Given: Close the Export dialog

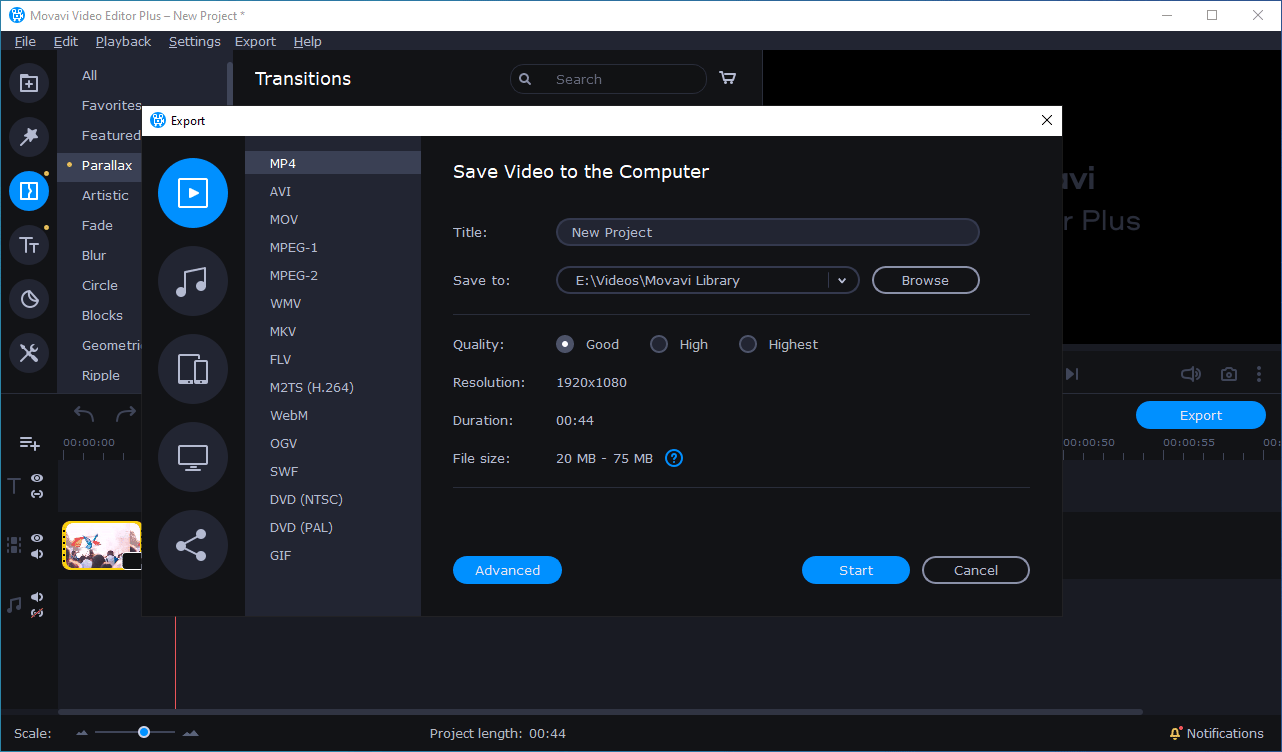Looking at the screenshot, I should click(1047, 120).
